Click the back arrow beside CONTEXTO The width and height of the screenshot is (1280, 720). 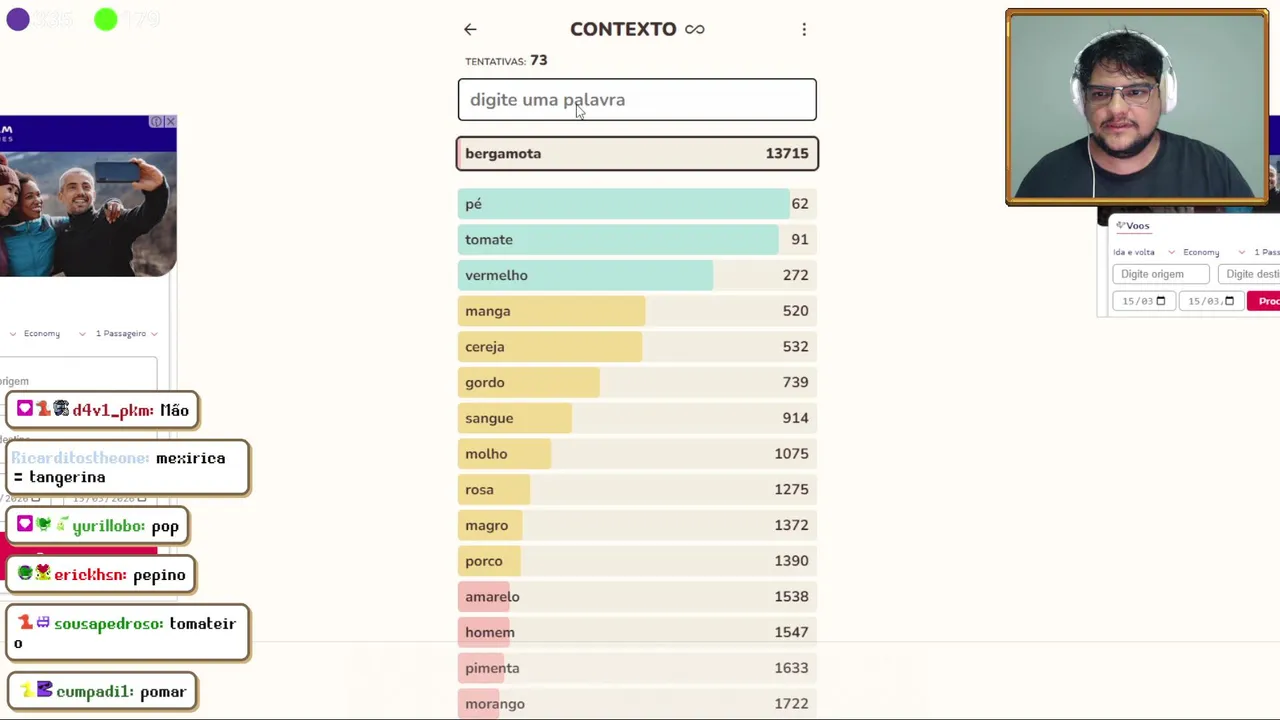point(470,30)
